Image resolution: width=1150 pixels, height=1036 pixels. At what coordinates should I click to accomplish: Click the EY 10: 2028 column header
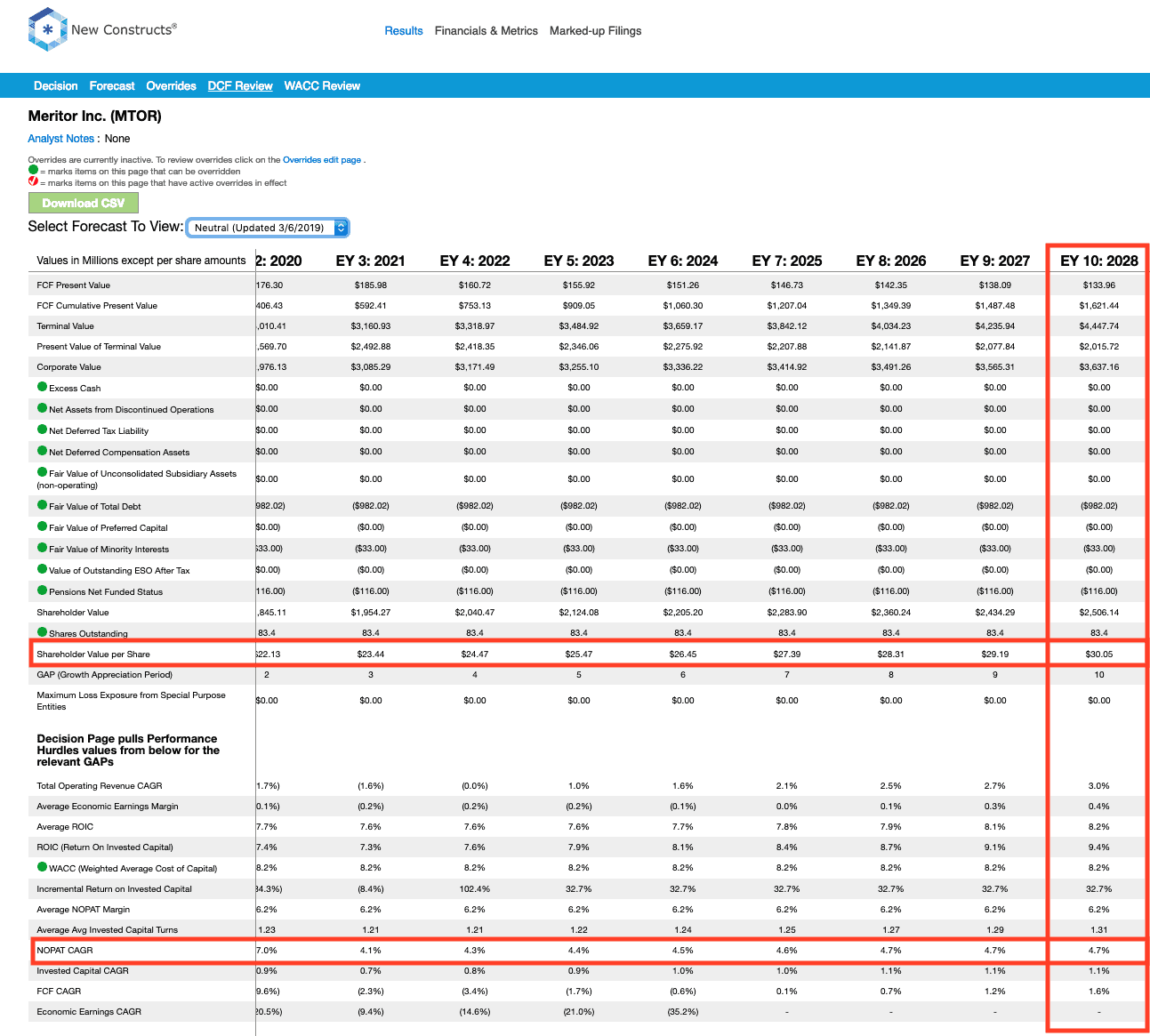[1099, 261]
